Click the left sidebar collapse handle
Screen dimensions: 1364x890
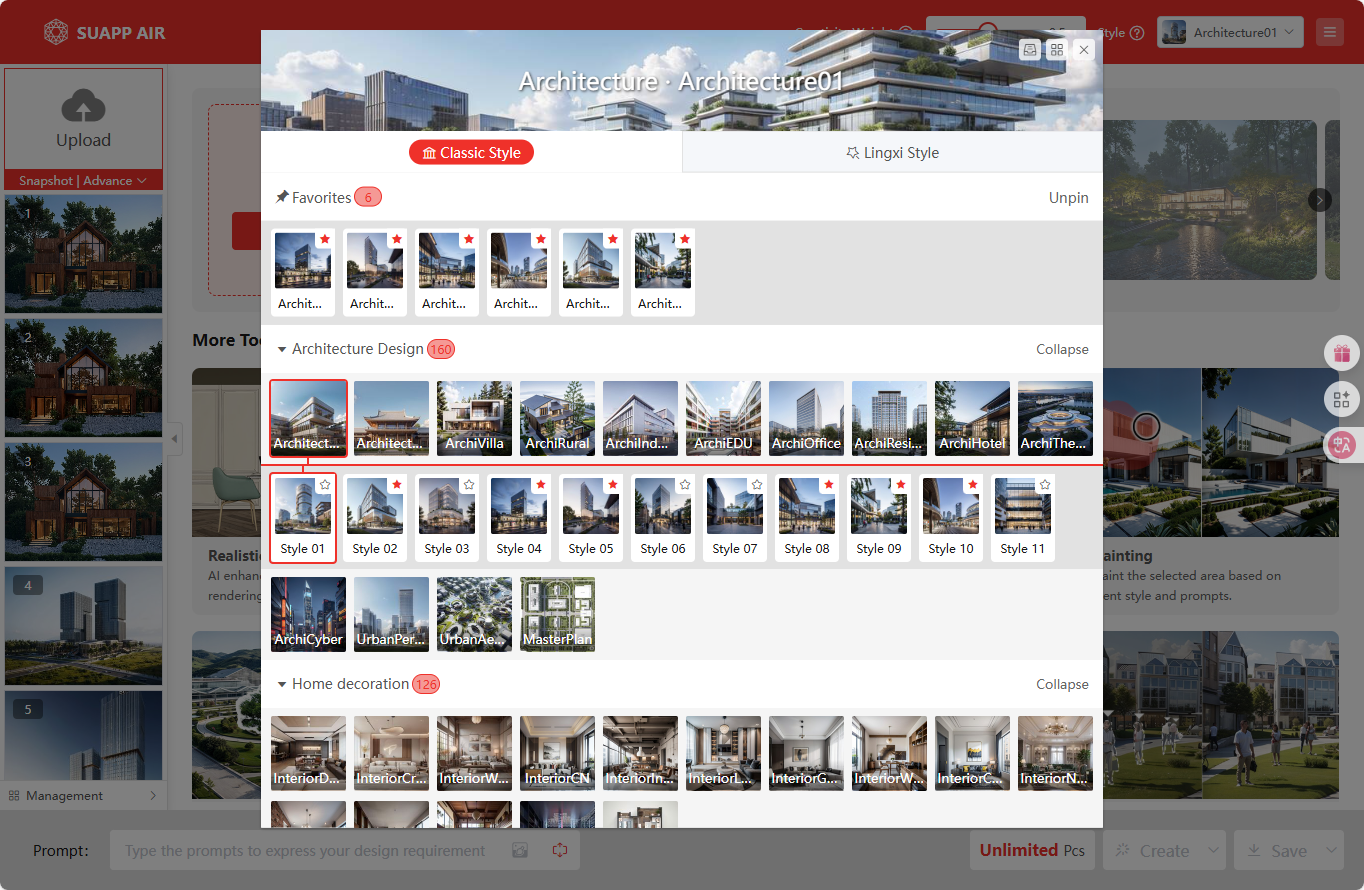click(175, 438)
